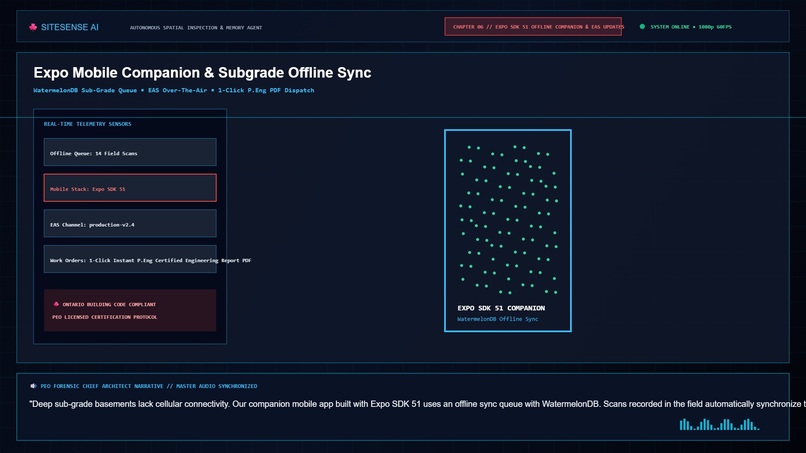Click the WatermelonDB Sub-Grade Queue subtitle line
This screenshot has width=806, height=453.
point(174,90)
